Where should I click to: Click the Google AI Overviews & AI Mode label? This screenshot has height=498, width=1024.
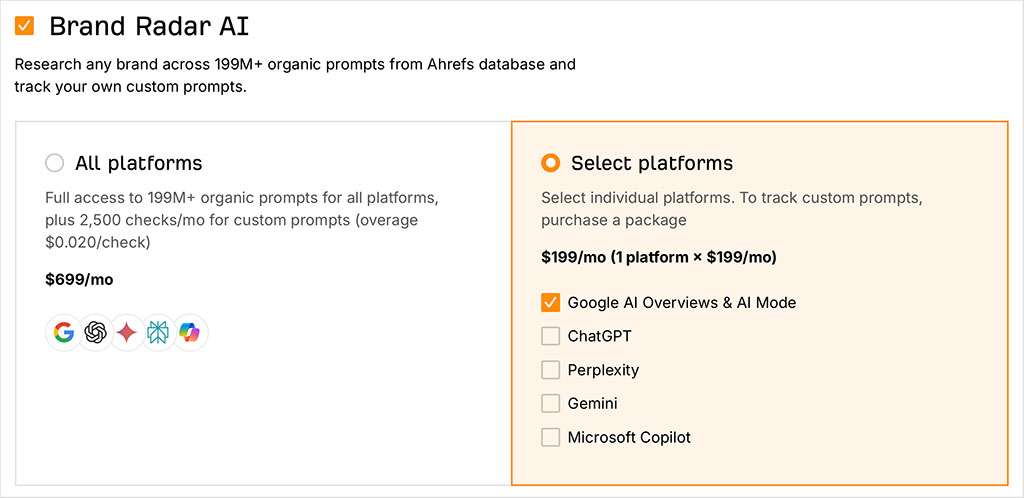click(x=682, y=303)
